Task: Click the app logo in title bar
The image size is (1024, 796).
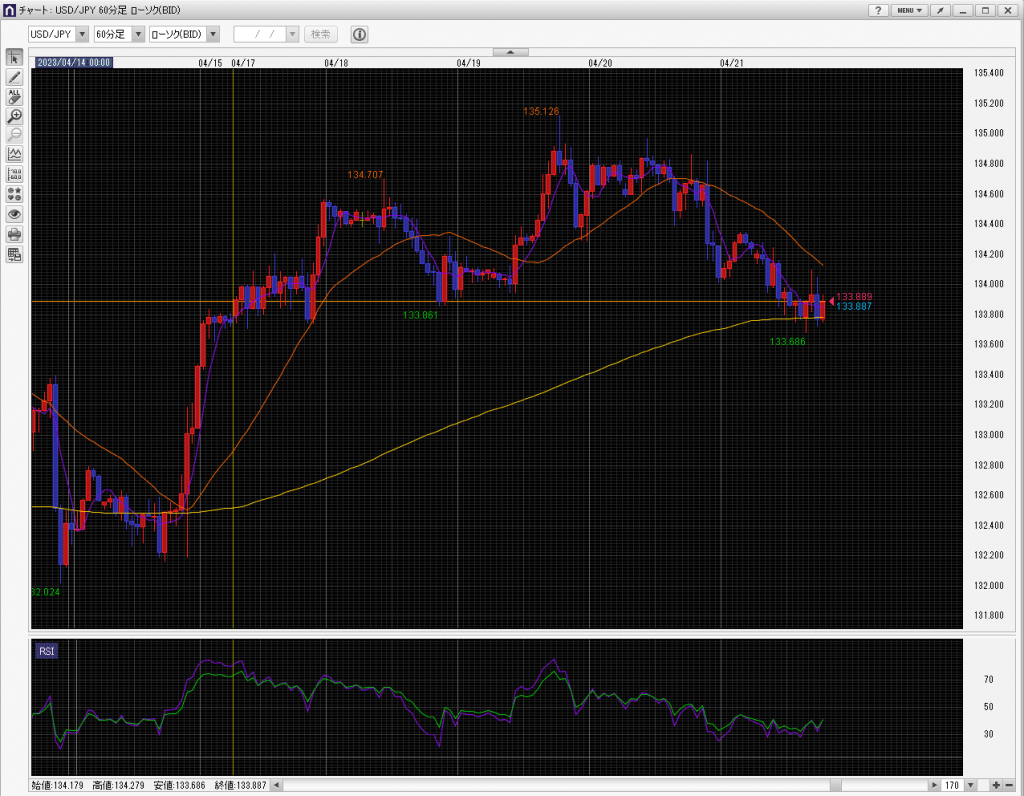Action: pyautogui.click(x=9, y=10)
